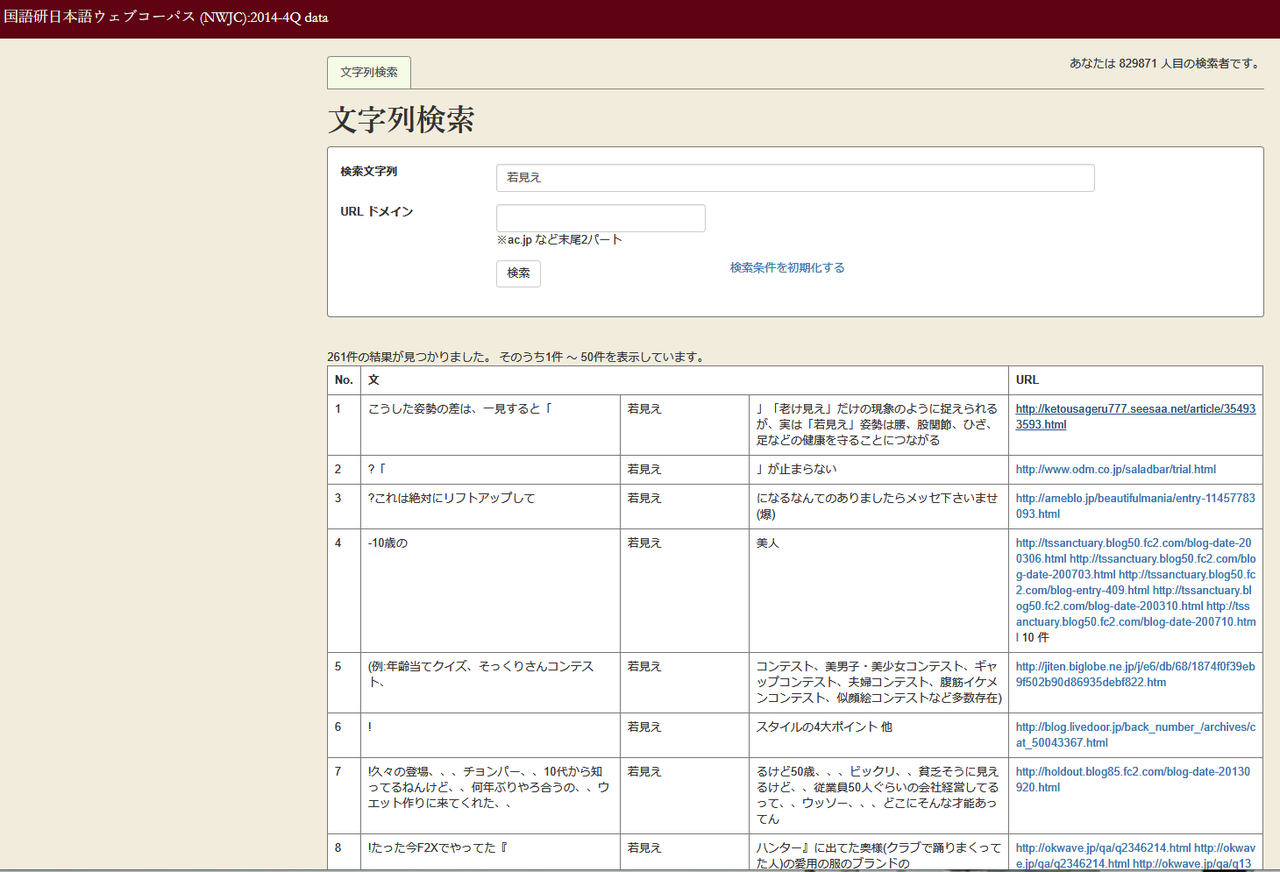Click right context text beginning 」「老け見え」 in row 1
Viewport: 1280px width, 872px height.
coord(877,425)
